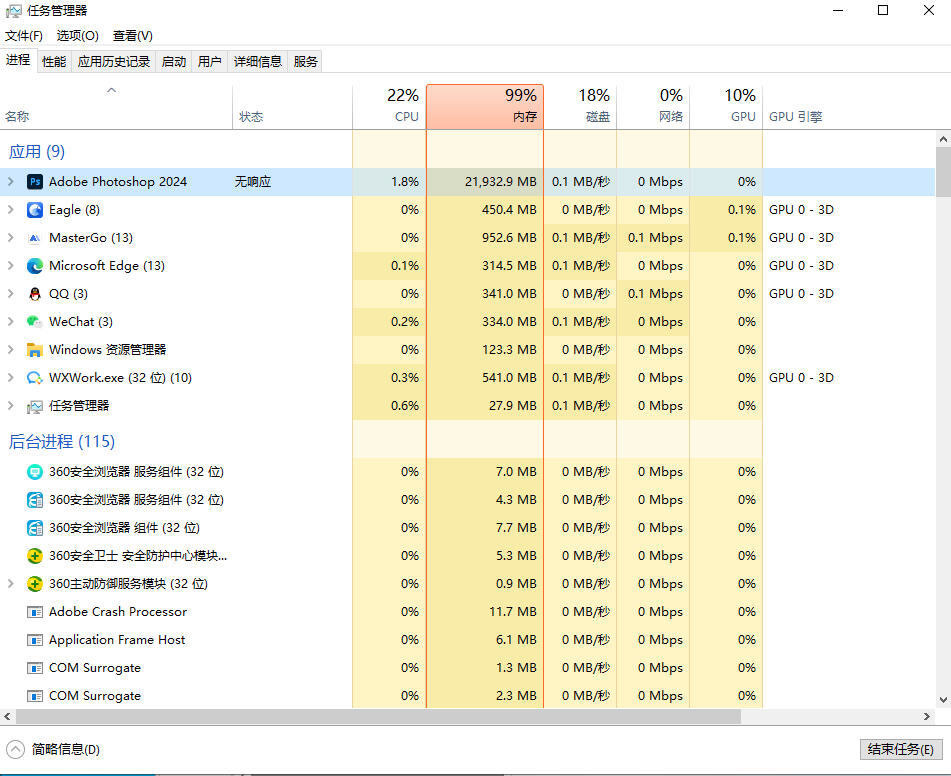This screenshot has width=951, height=776.
Task: Expand the WeChat (3) process group
Action: [x=10, y=322]
